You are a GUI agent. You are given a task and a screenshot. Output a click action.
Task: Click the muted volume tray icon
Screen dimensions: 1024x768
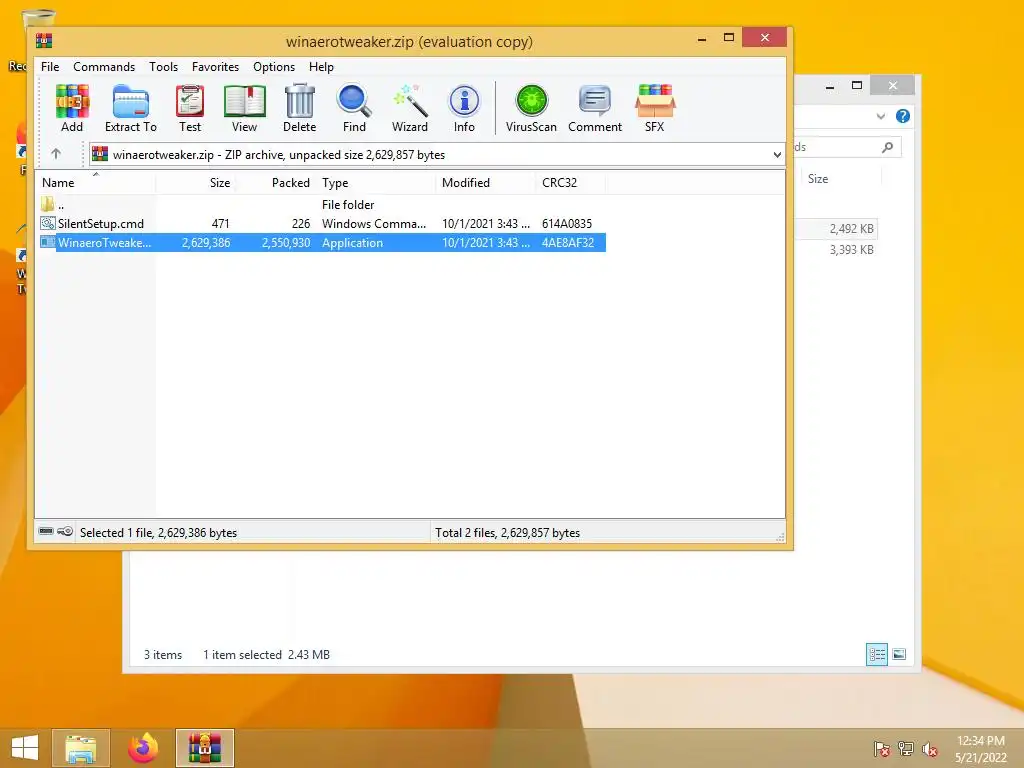click(x=930, y=749)
